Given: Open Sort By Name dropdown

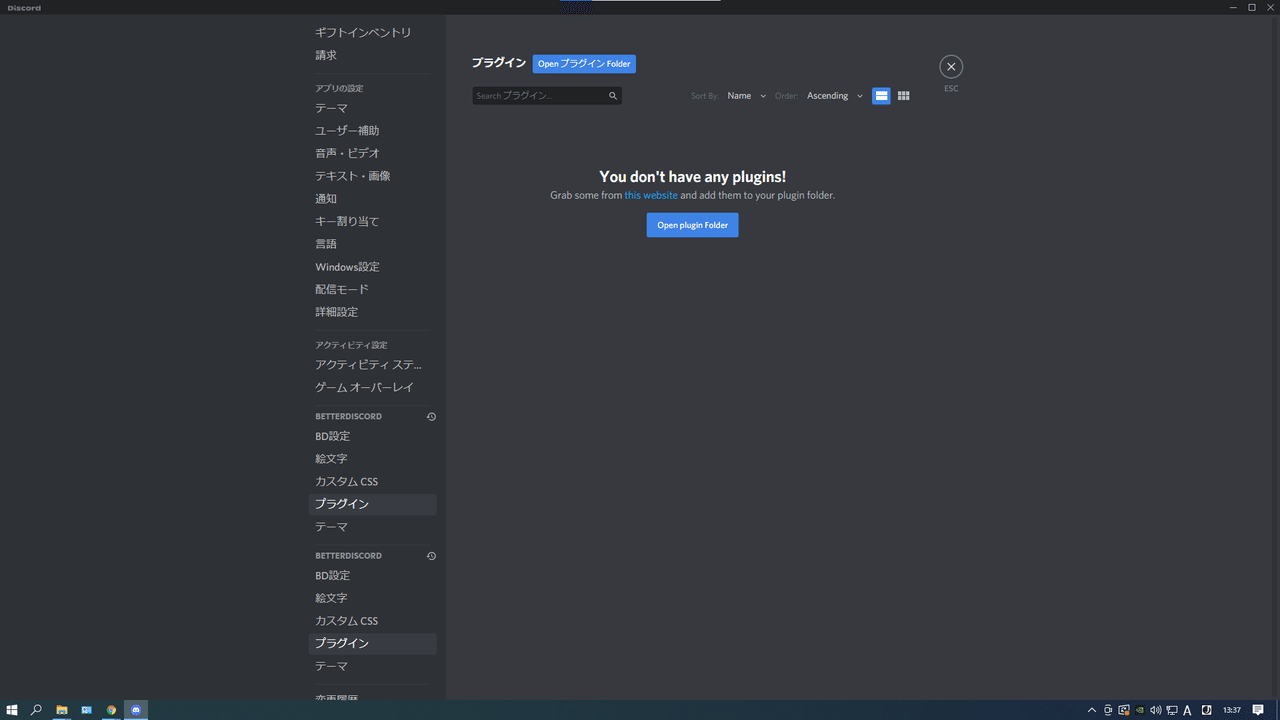Looking at the screenshot, I should [x=746, y=96].
